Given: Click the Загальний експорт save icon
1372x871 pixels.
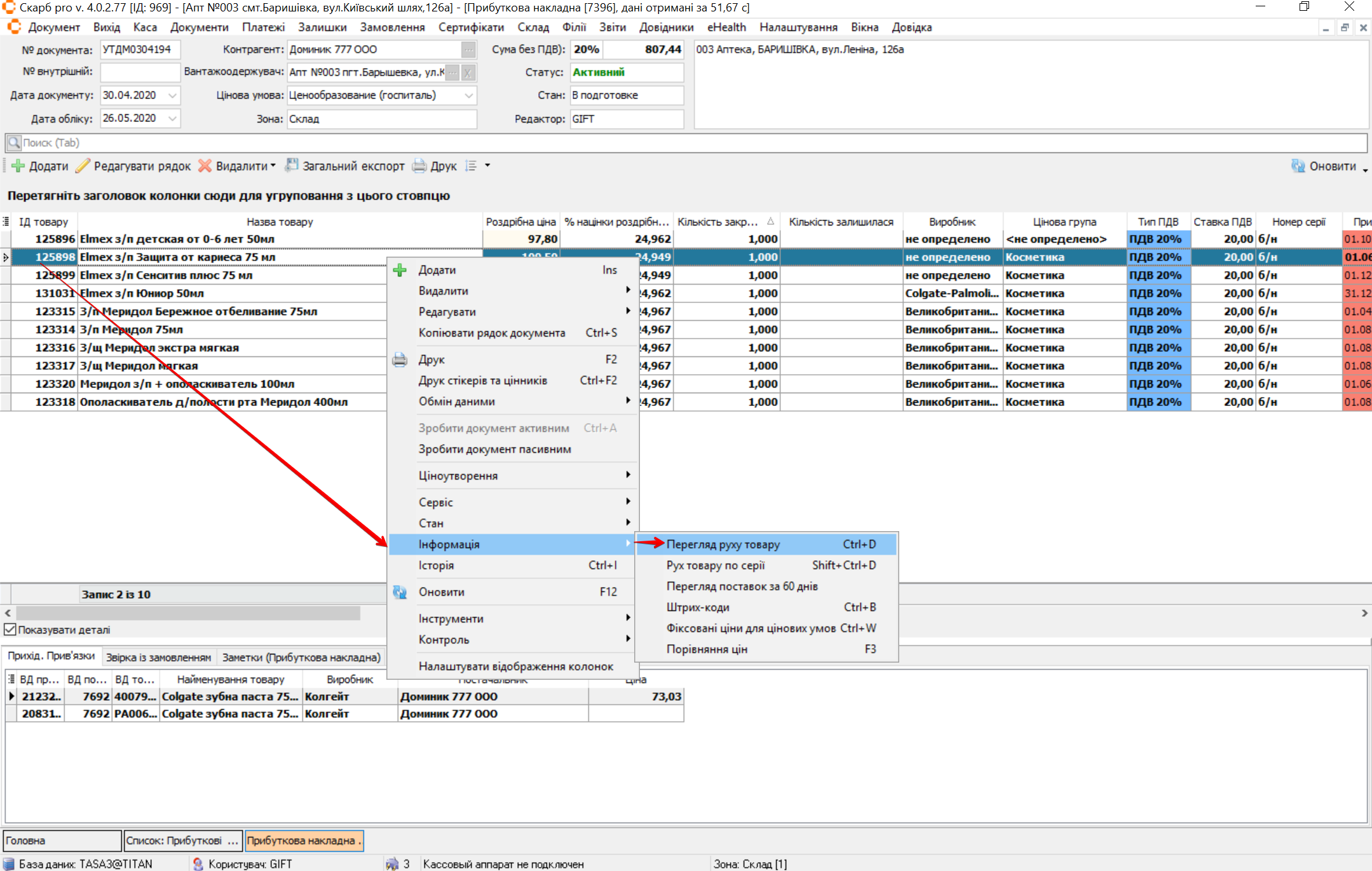Looking at the screenshot, I should 292,166.
